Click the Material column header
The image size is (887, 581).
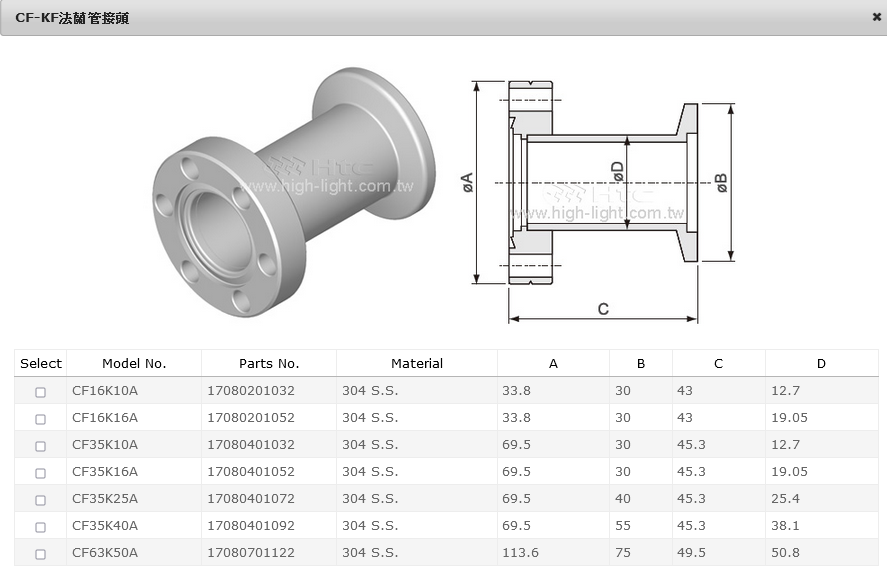417,363
